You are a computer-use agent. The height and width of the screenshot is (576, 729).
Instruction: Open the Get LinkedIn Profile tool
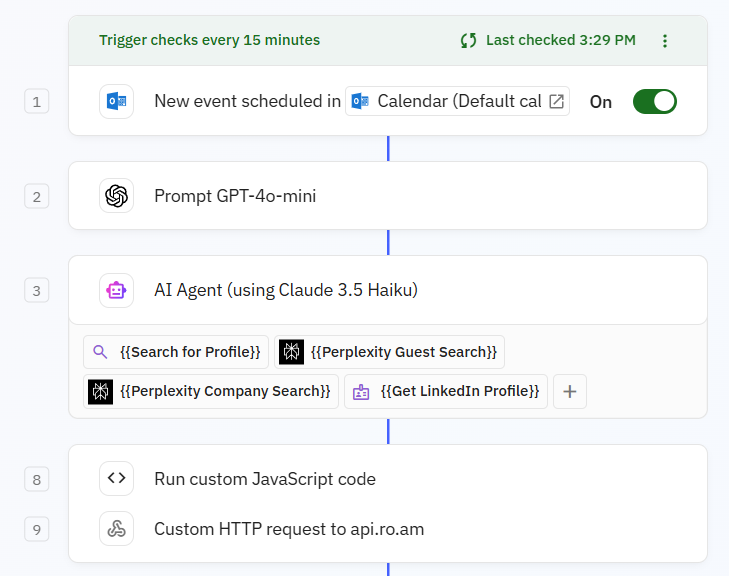point(446,391)
